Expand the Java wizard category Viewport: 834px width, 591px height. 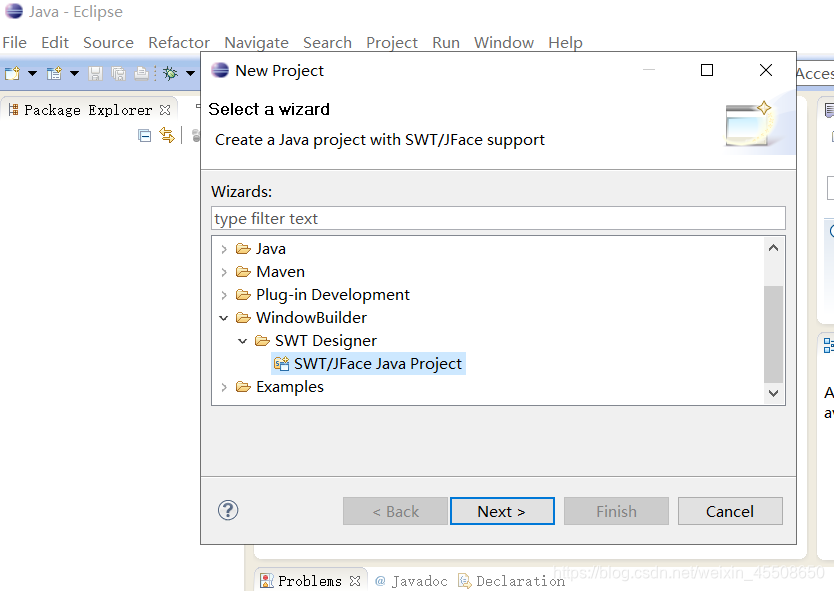pos(224,249)
